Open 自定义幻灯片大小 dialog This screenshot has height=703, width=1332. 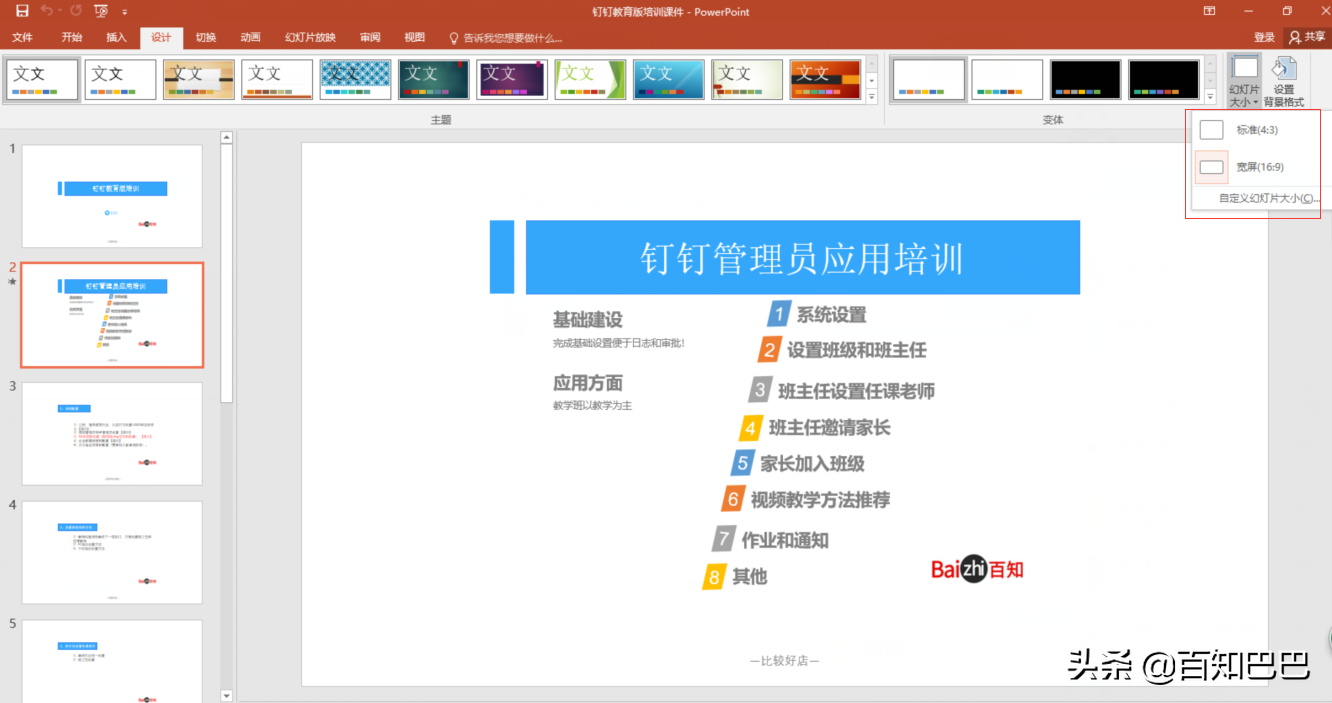coord(1268,198)
